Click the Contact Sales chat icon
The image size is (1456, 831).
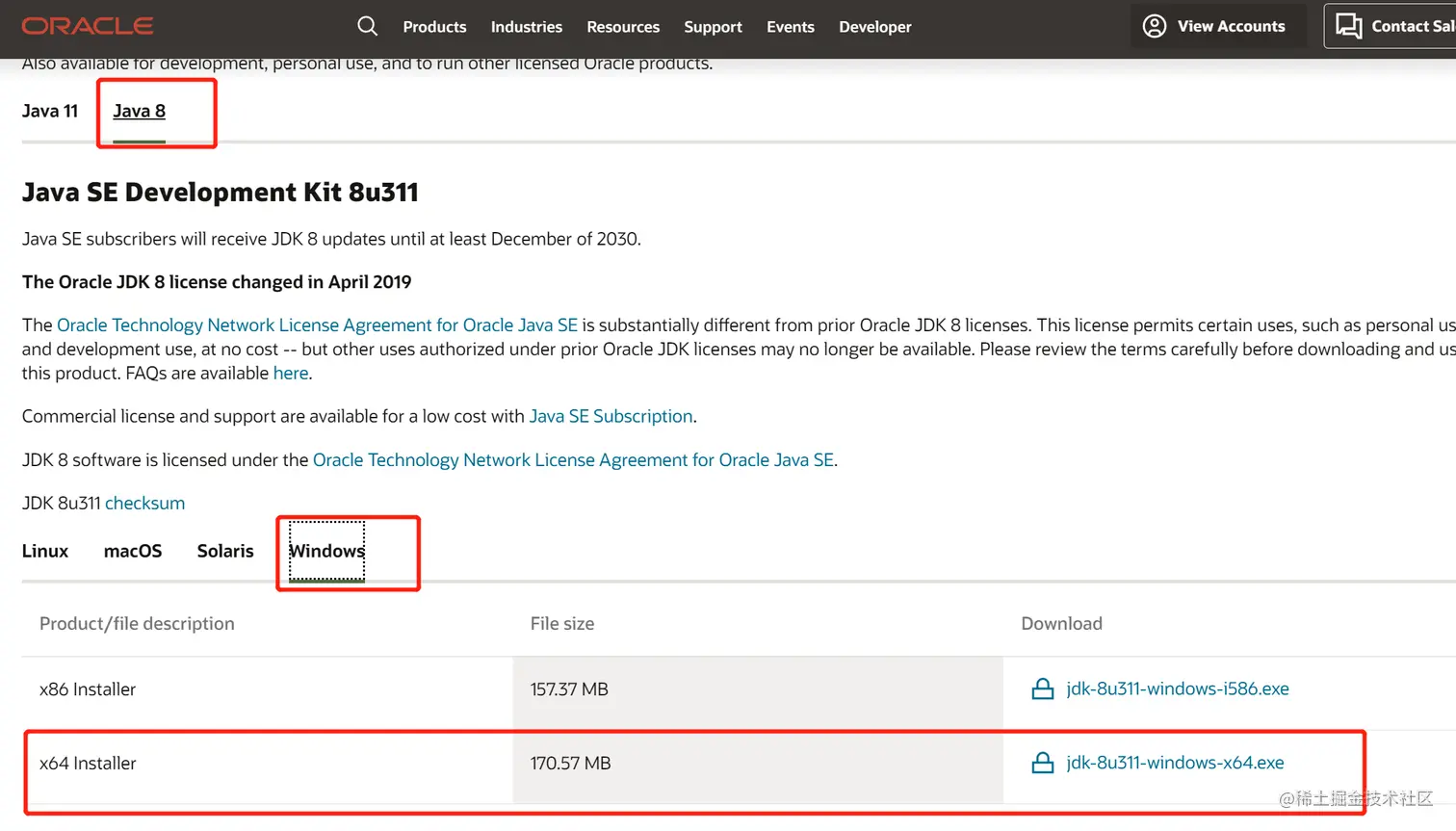click(x=1349, y=26)
